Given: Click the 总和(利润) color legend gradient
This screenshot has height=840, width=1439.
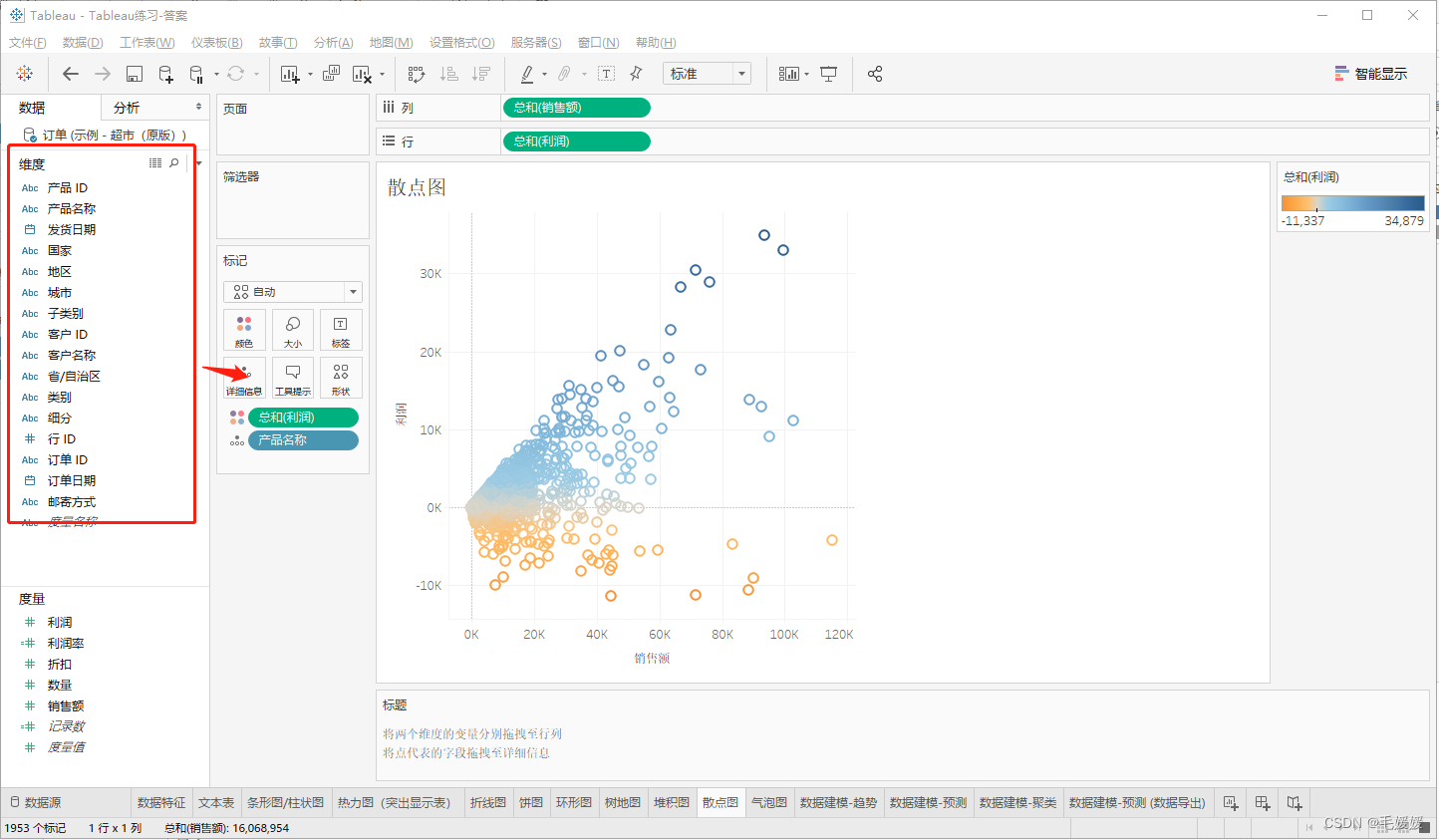Looking at the screenshot, I should 1352,202.
